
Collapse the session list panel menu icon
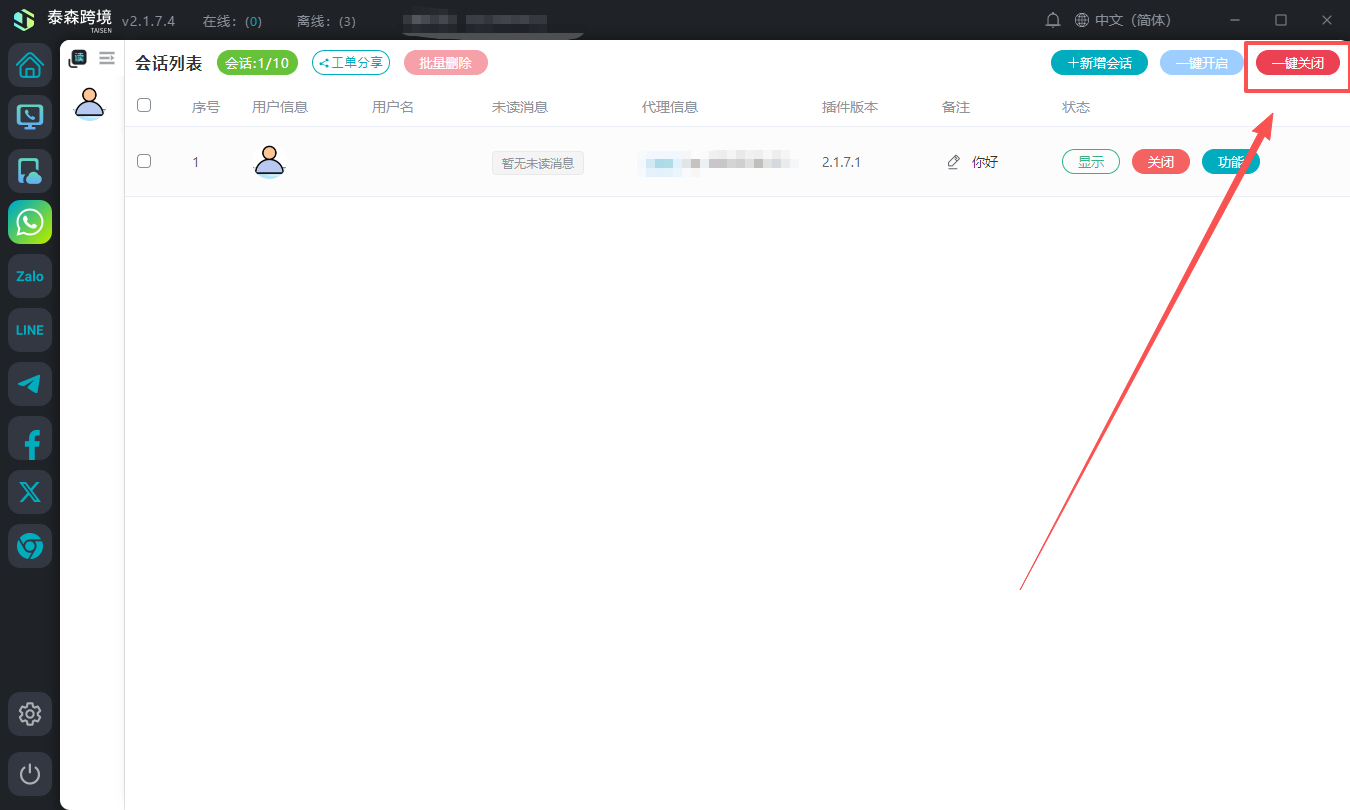click(107, 58)
